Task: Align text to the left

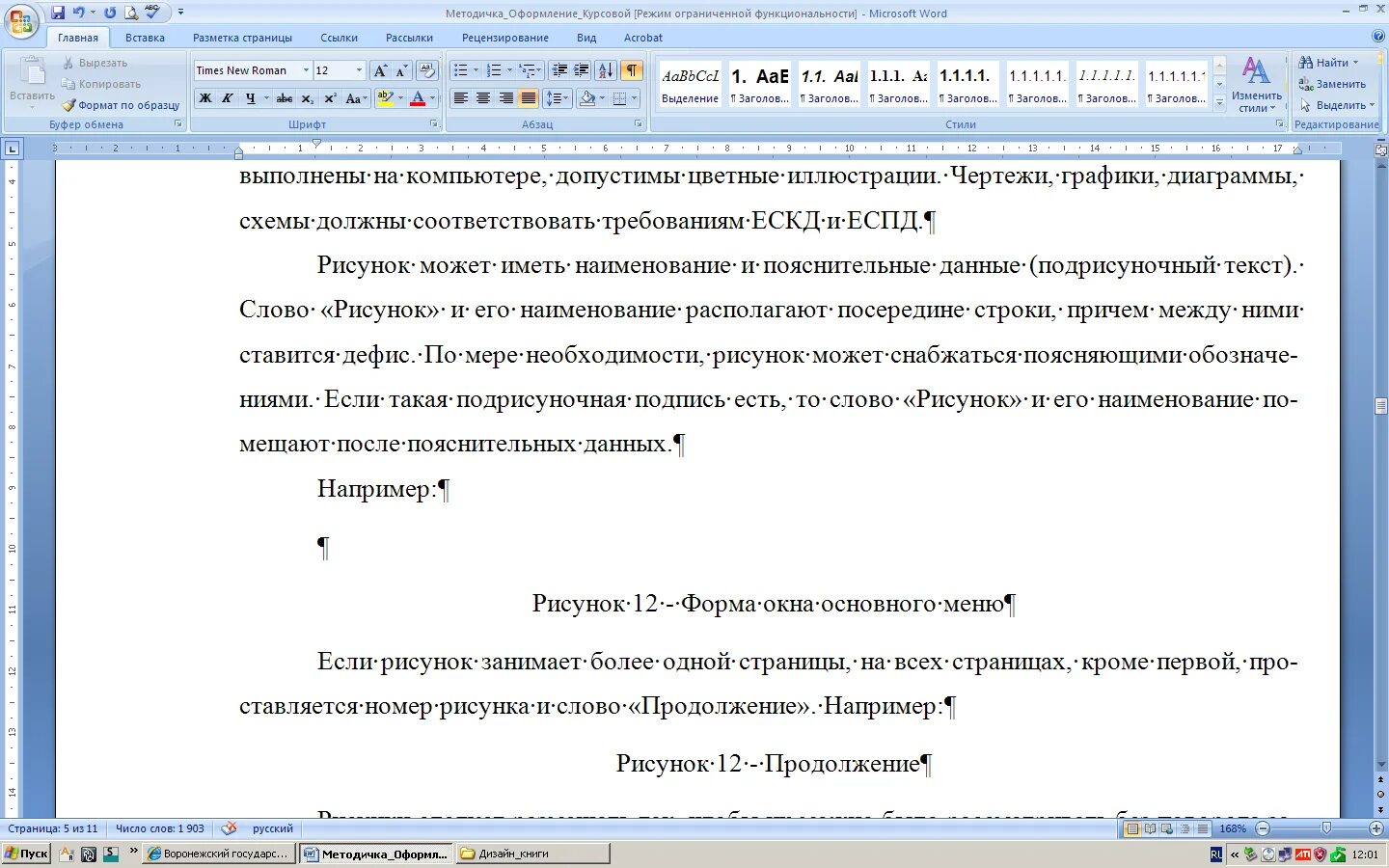Action: tap(461, 98)
